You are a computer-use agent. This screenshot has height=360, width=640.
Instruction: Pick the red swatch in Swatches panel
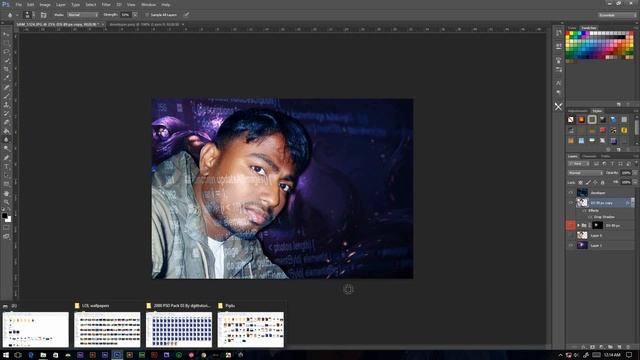[x=568, y=33]
